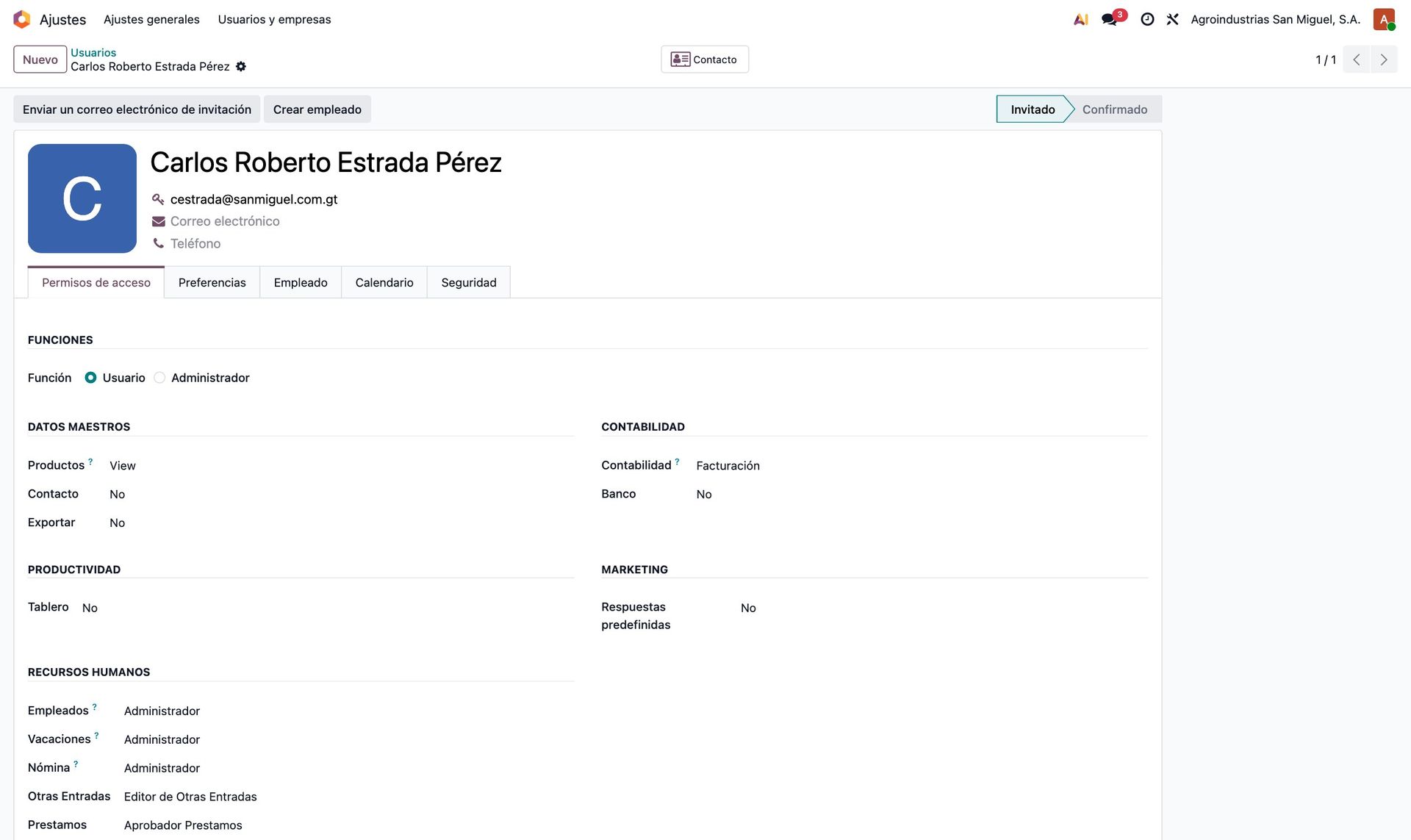Open the Empleados access dropdown
This screenshot has height=840, width=1411.
(x=348, y=711)
